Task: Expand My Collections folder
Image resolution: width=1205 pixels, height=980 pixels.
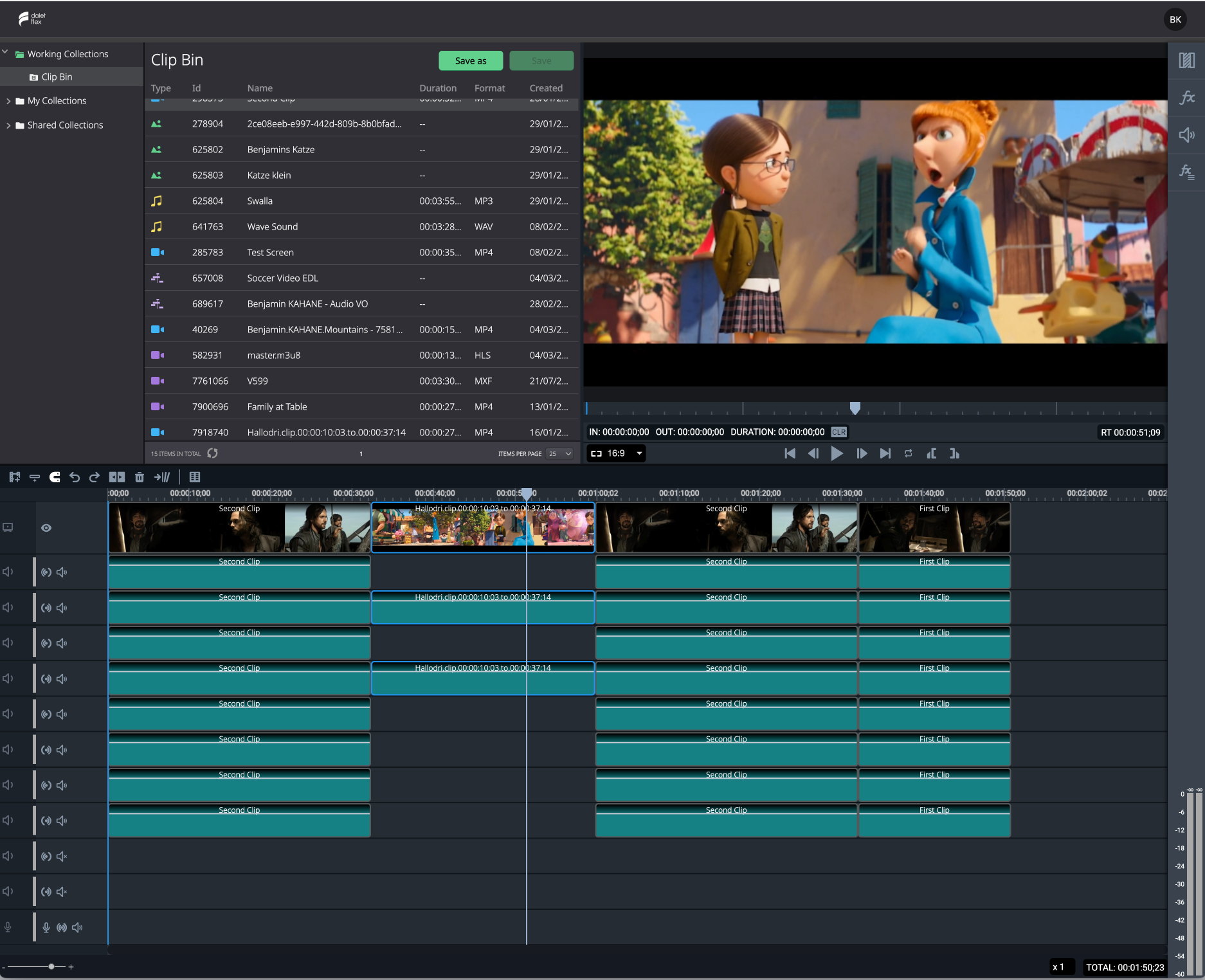Action: click(x=8, y=101)
